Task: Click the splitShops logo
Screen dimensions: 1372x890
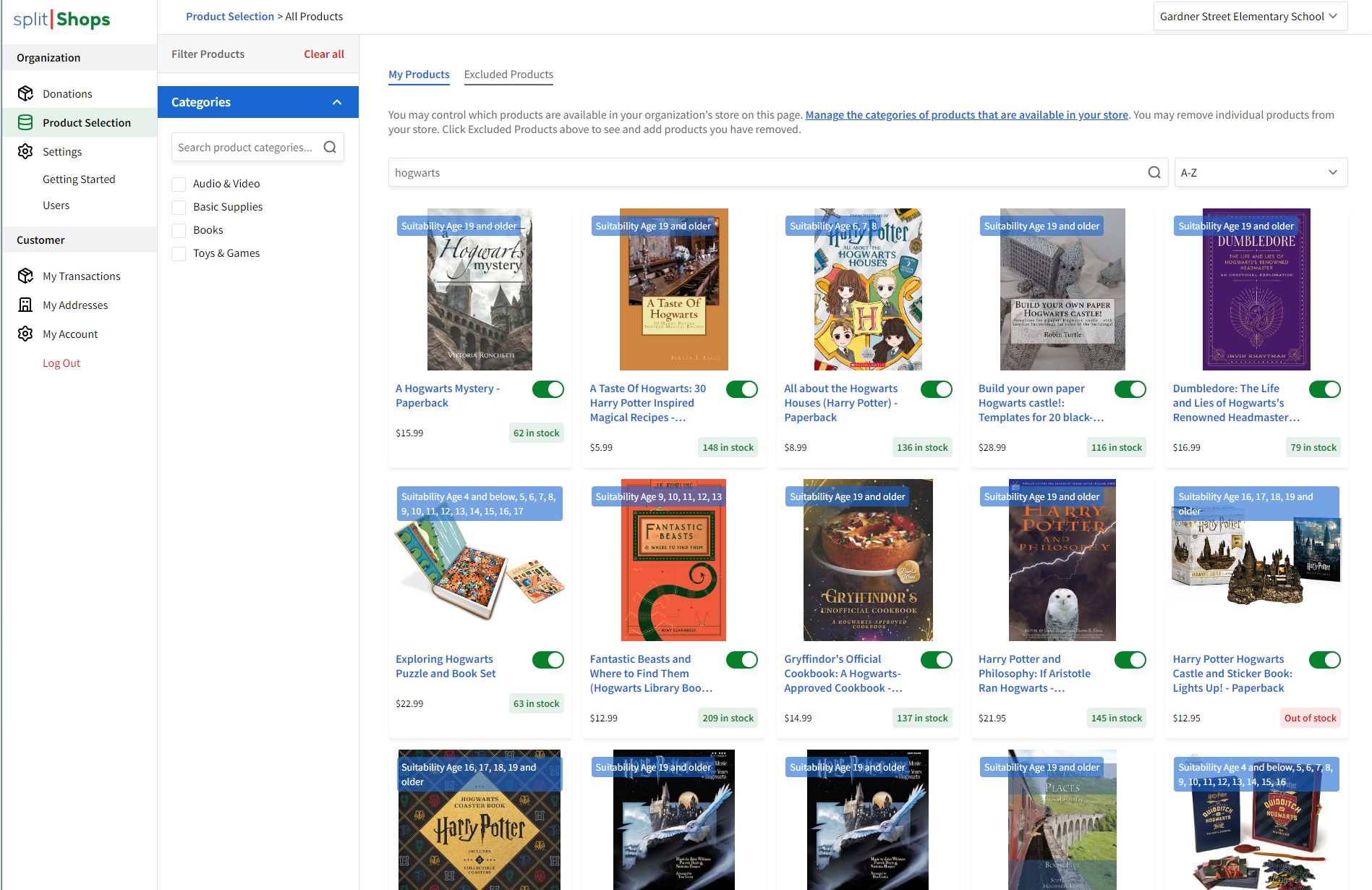Action: click(62, 20)
